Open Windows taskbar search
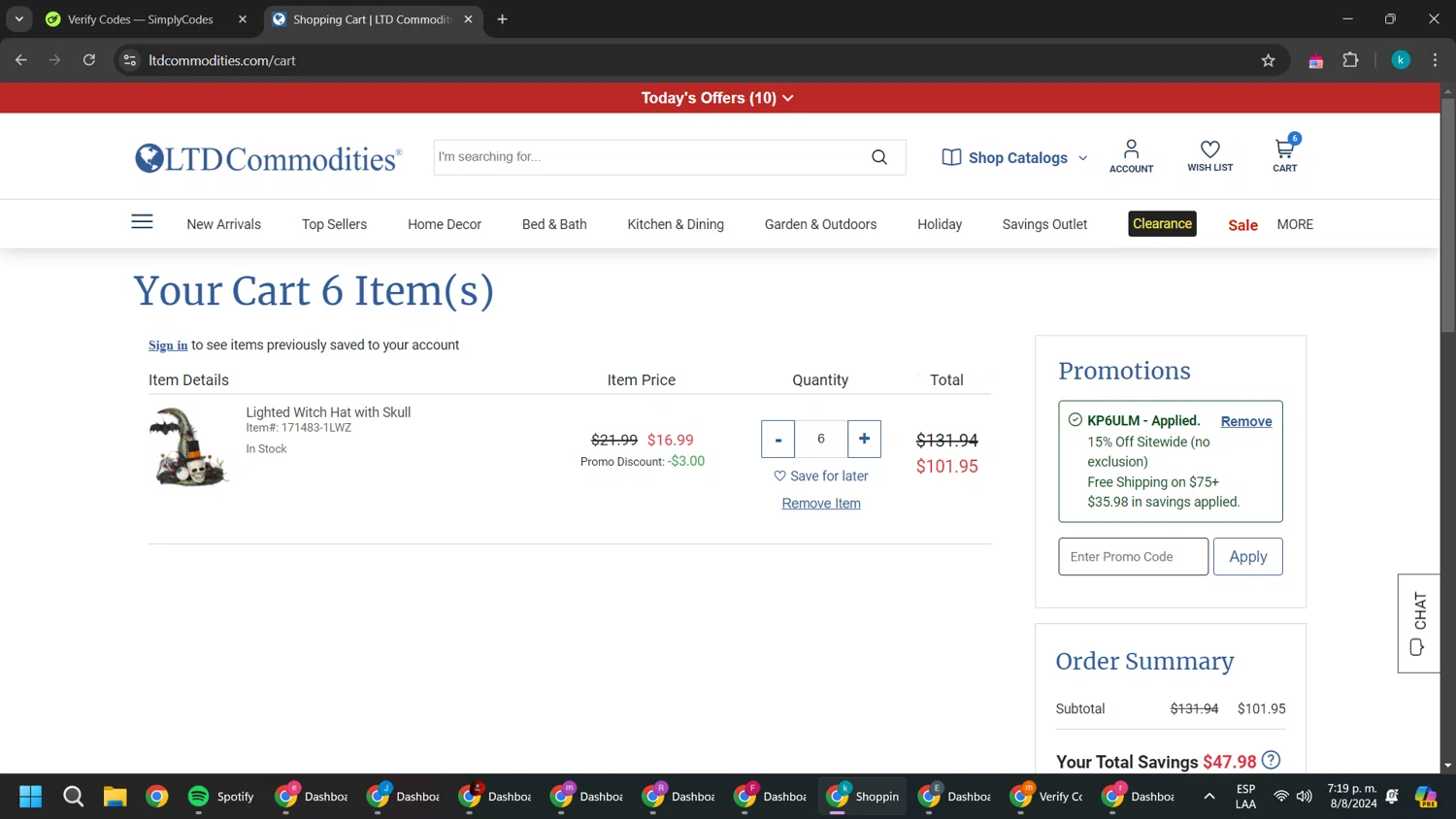 pos(73,797)
